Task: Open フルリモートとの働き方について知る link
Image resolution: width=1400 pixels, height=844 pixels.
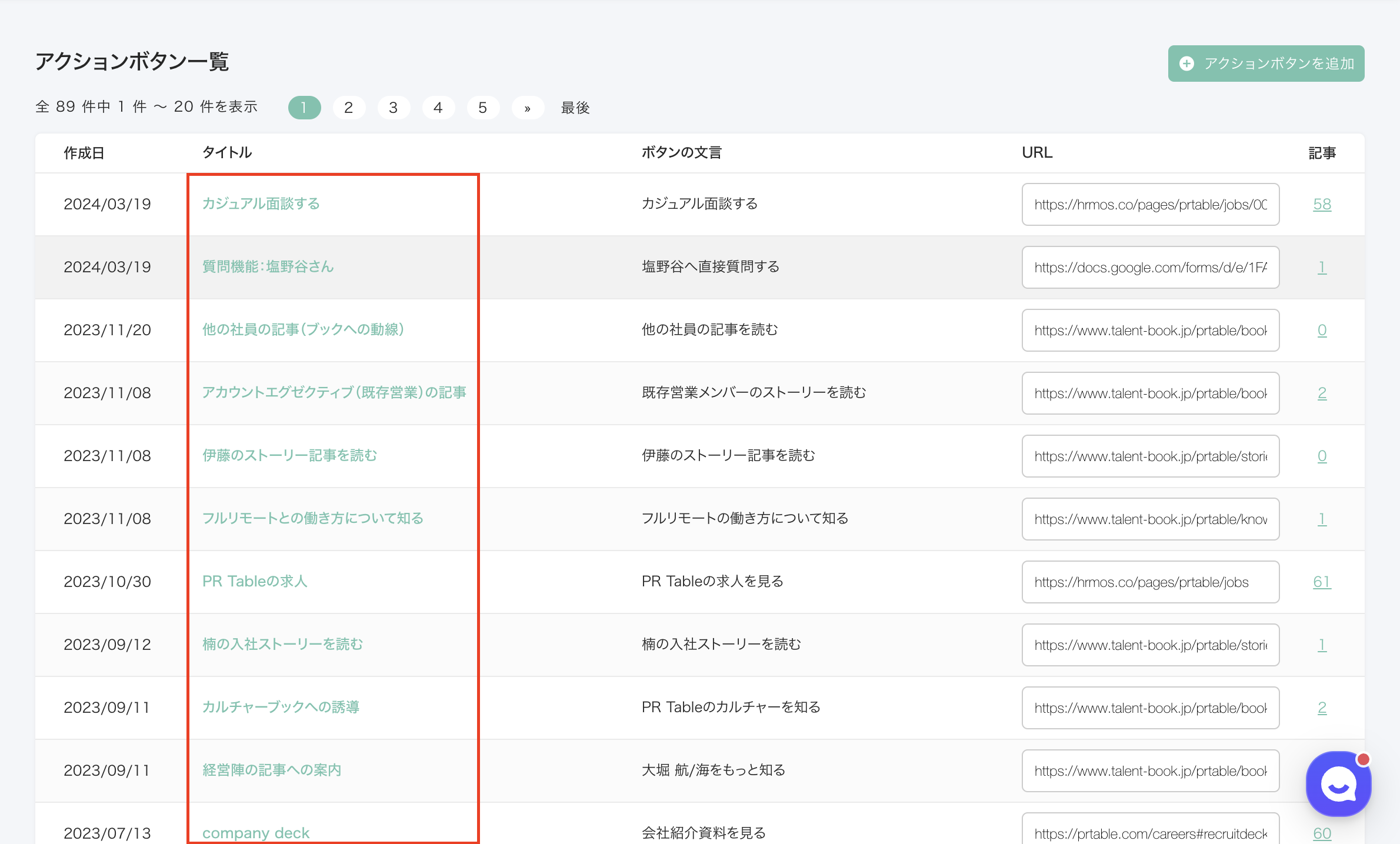Action: 312,518
